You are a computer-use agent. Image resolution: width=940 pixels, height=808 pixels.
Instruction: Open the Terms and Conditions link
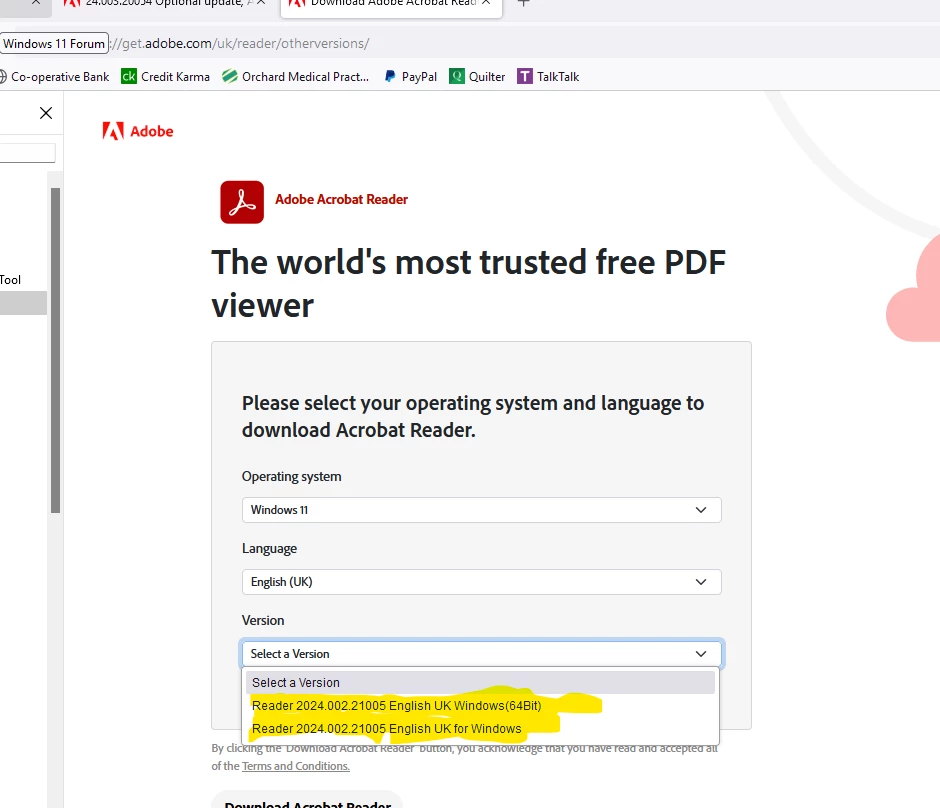tap(296, 766)
